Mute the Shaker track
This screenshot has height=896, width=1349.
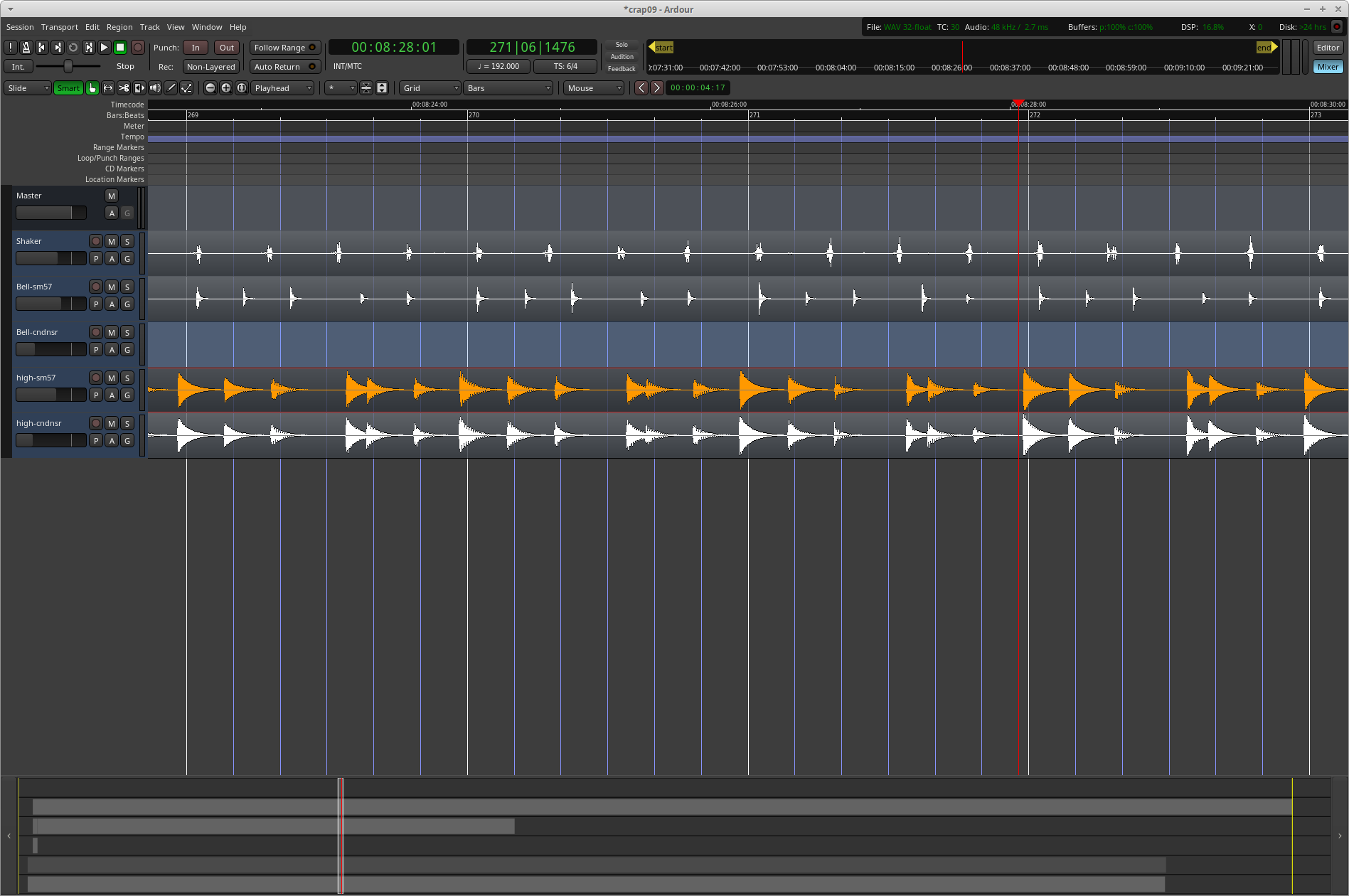click(x=112, y=242)
